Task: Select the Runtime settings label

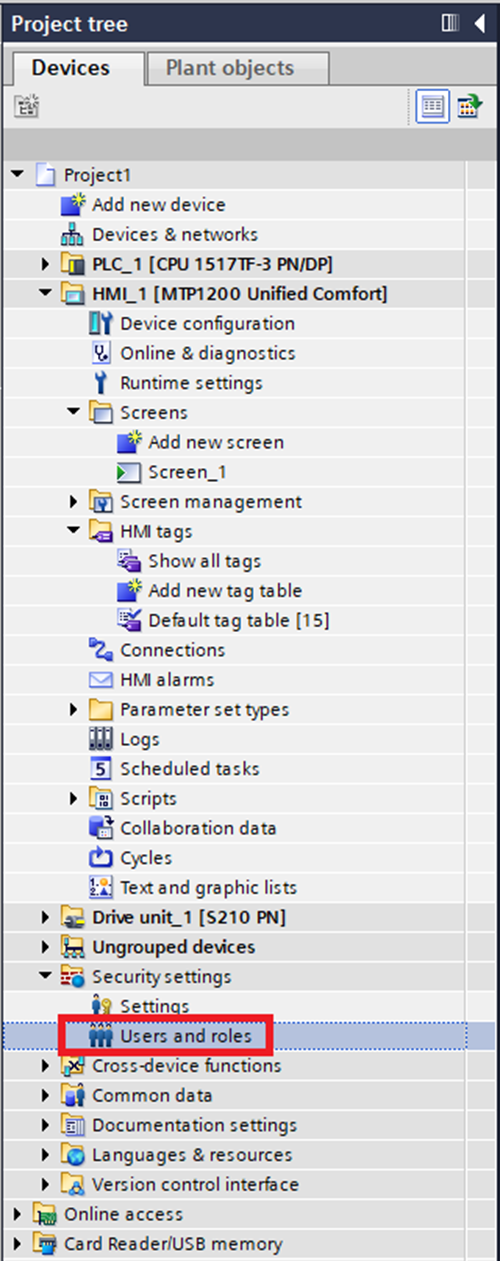Action: tap(192, 383)
